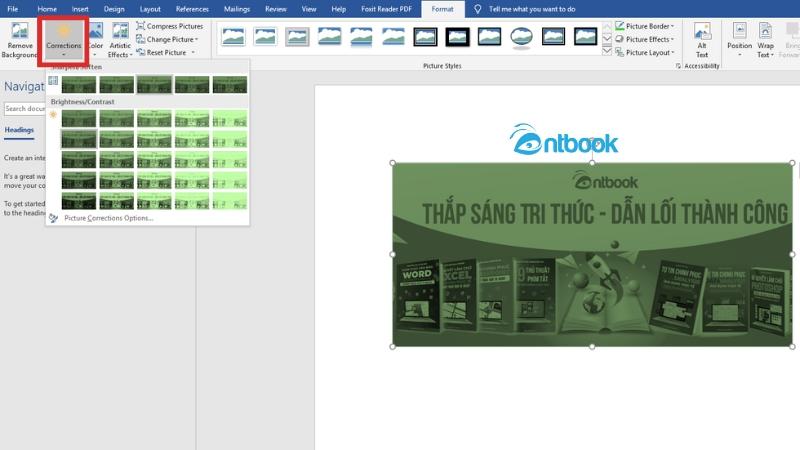Open the Change Picture dropdown

pos(167,39)
